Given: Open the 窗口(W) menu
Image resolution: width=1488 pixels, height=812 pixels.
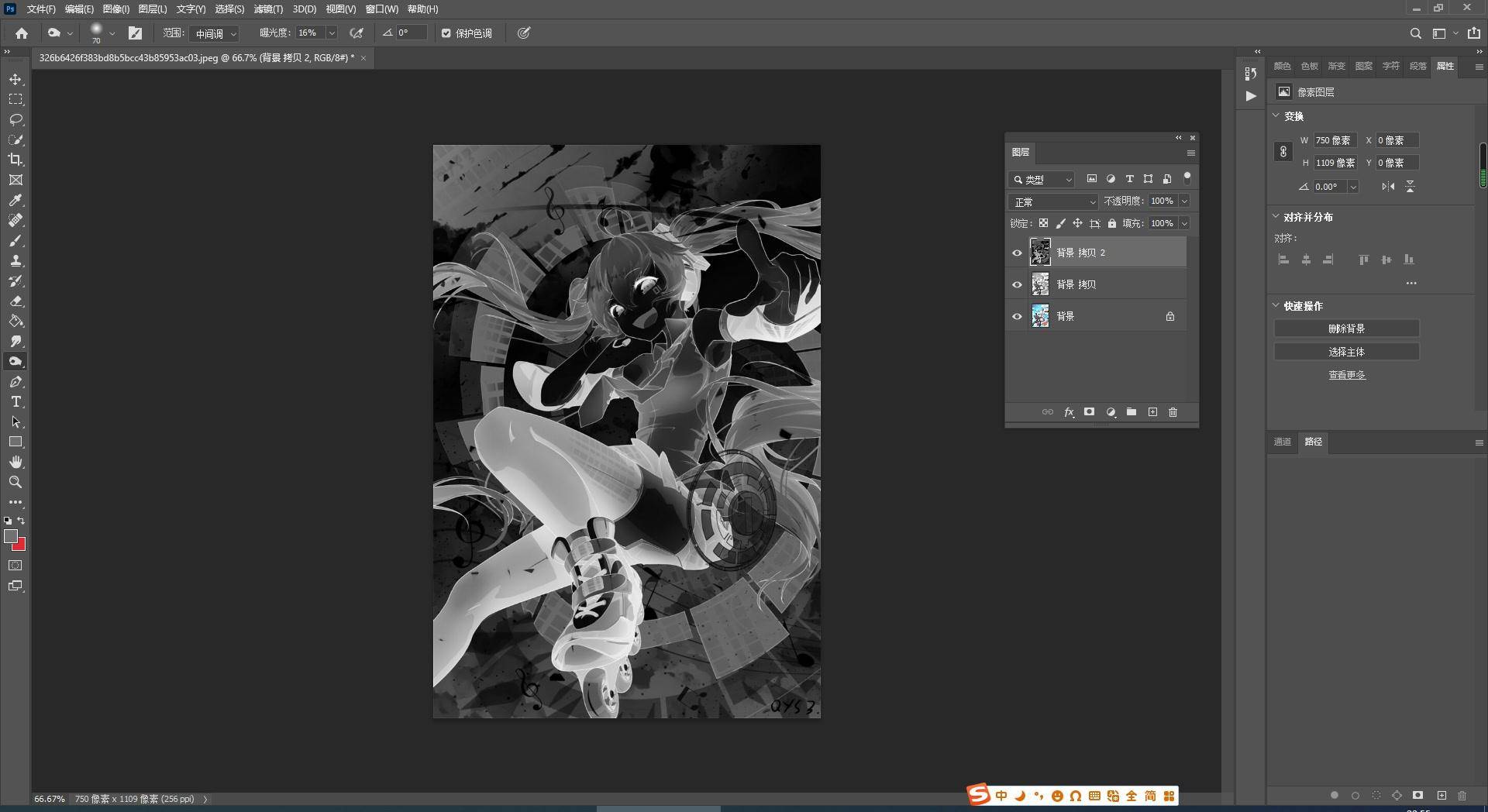Looking at the screenshot, I should [x=381, y=9].
